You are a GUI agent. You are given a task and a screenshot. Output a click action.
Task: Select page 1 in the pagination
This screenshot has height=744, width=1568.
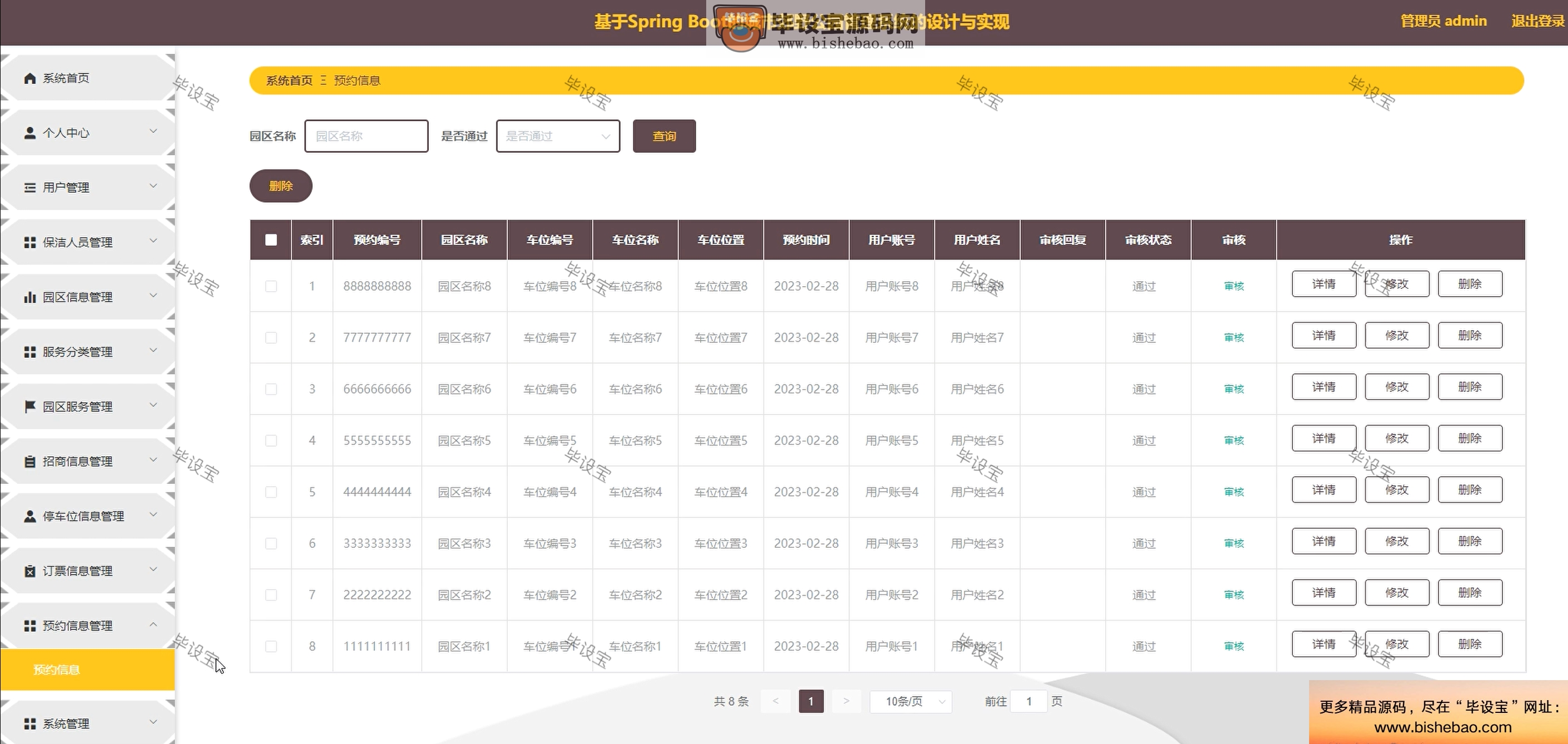point(811,701)
